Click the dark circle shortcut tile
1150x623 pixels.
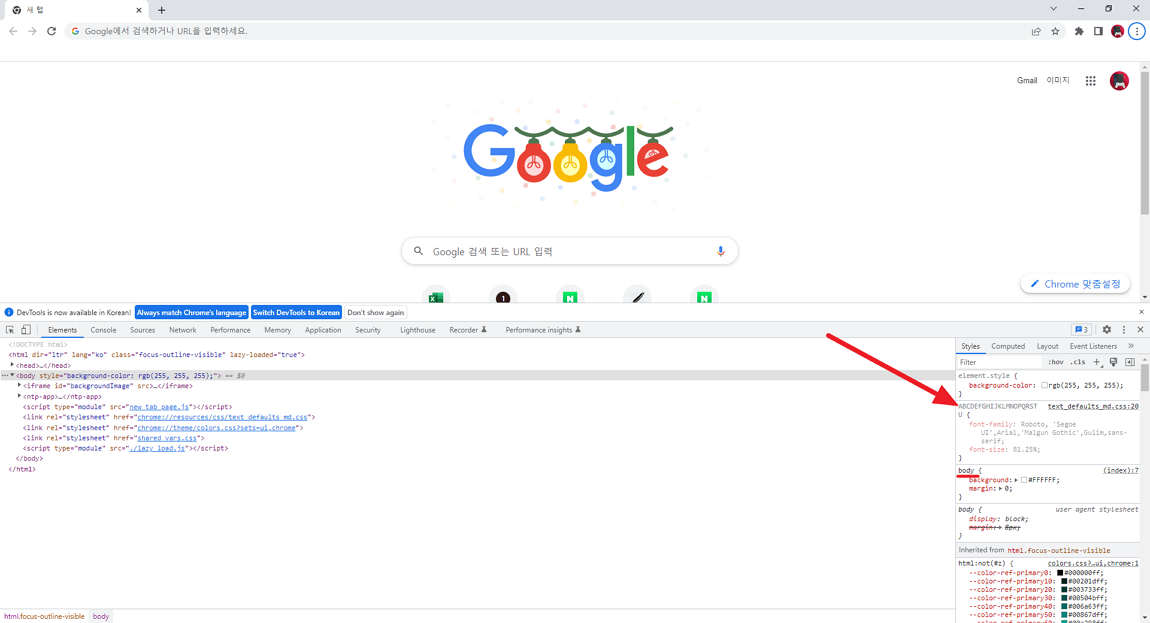click(503, 297)
